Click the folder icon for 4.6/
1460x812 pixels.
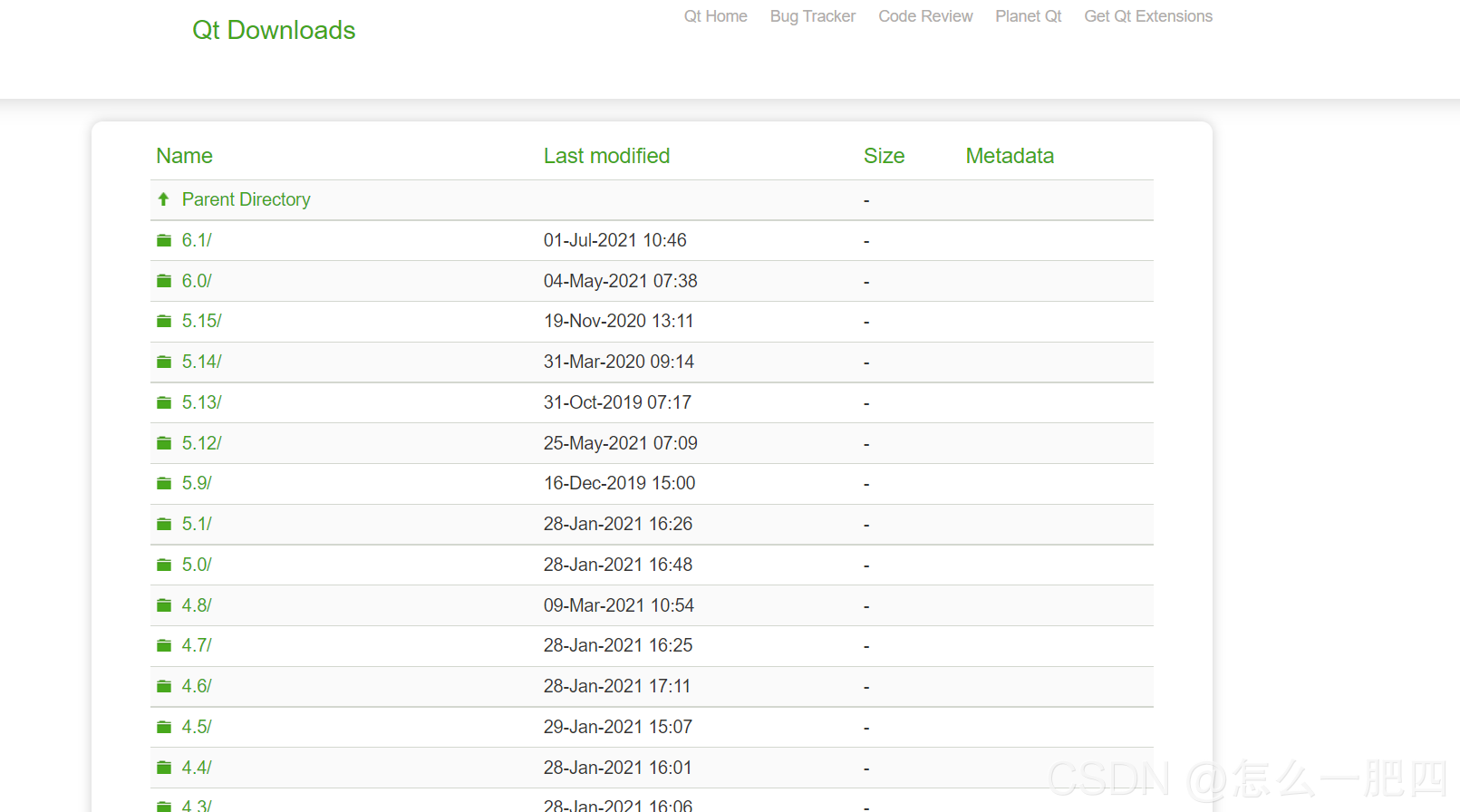(164, 686)
